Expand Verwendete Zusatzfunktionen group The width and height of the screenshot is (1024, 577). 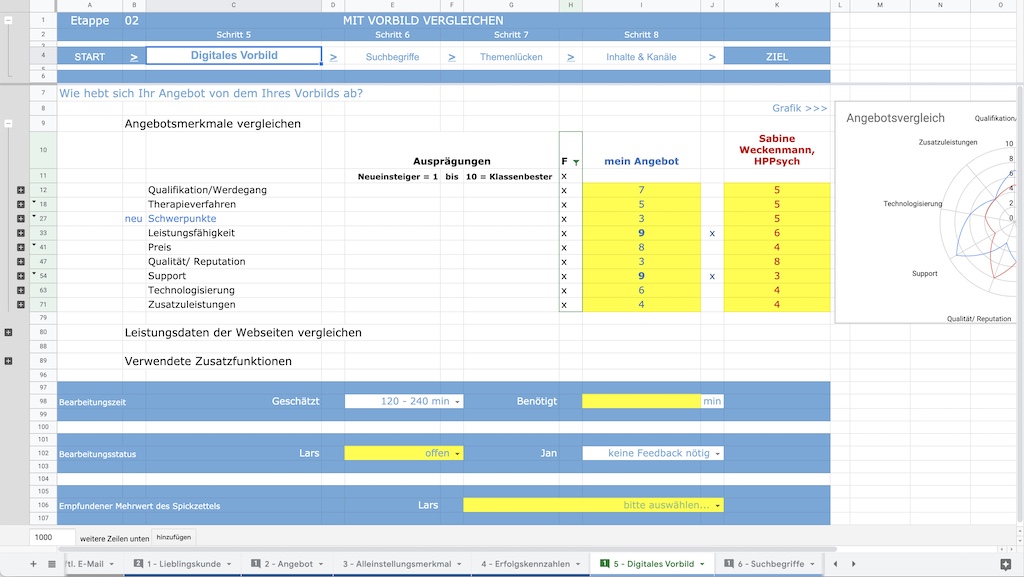coord(8,361)
